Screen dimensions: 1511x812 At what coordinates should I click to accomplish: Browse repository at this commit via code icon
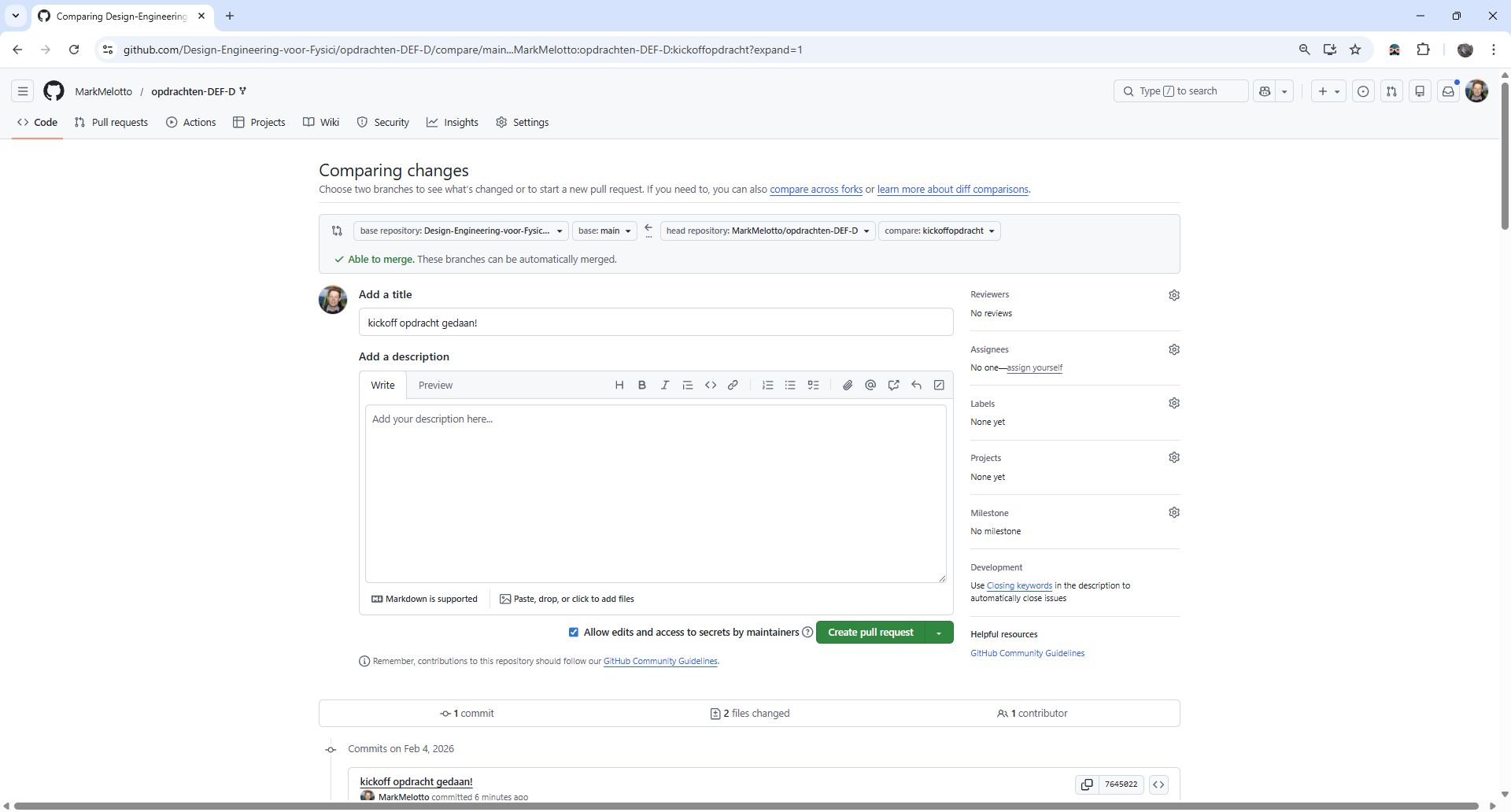(1158, 784)
